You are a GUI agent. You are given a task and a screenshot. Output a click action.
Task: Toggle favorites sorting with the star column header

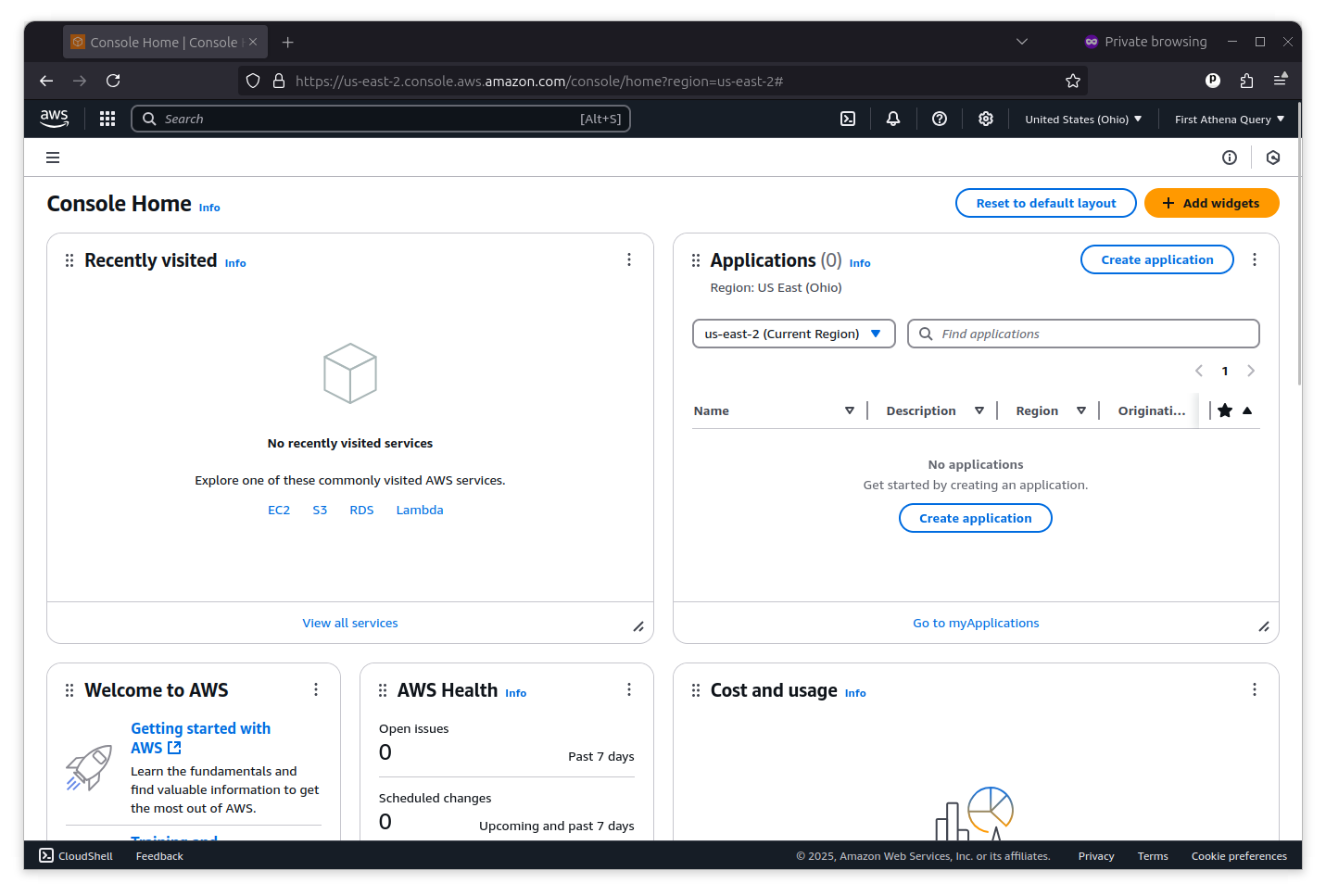[1225, 410]
